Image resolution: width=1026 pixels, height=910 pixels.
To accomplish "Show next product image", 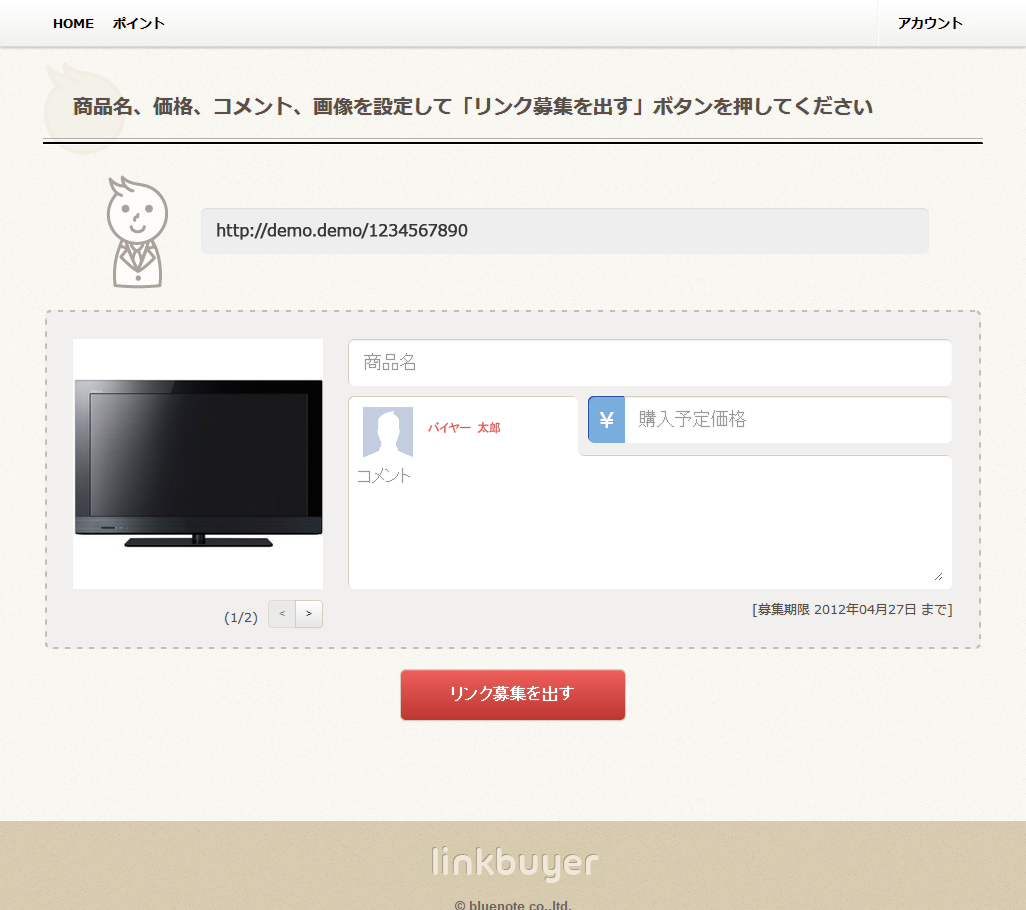I will click(309, 614).
